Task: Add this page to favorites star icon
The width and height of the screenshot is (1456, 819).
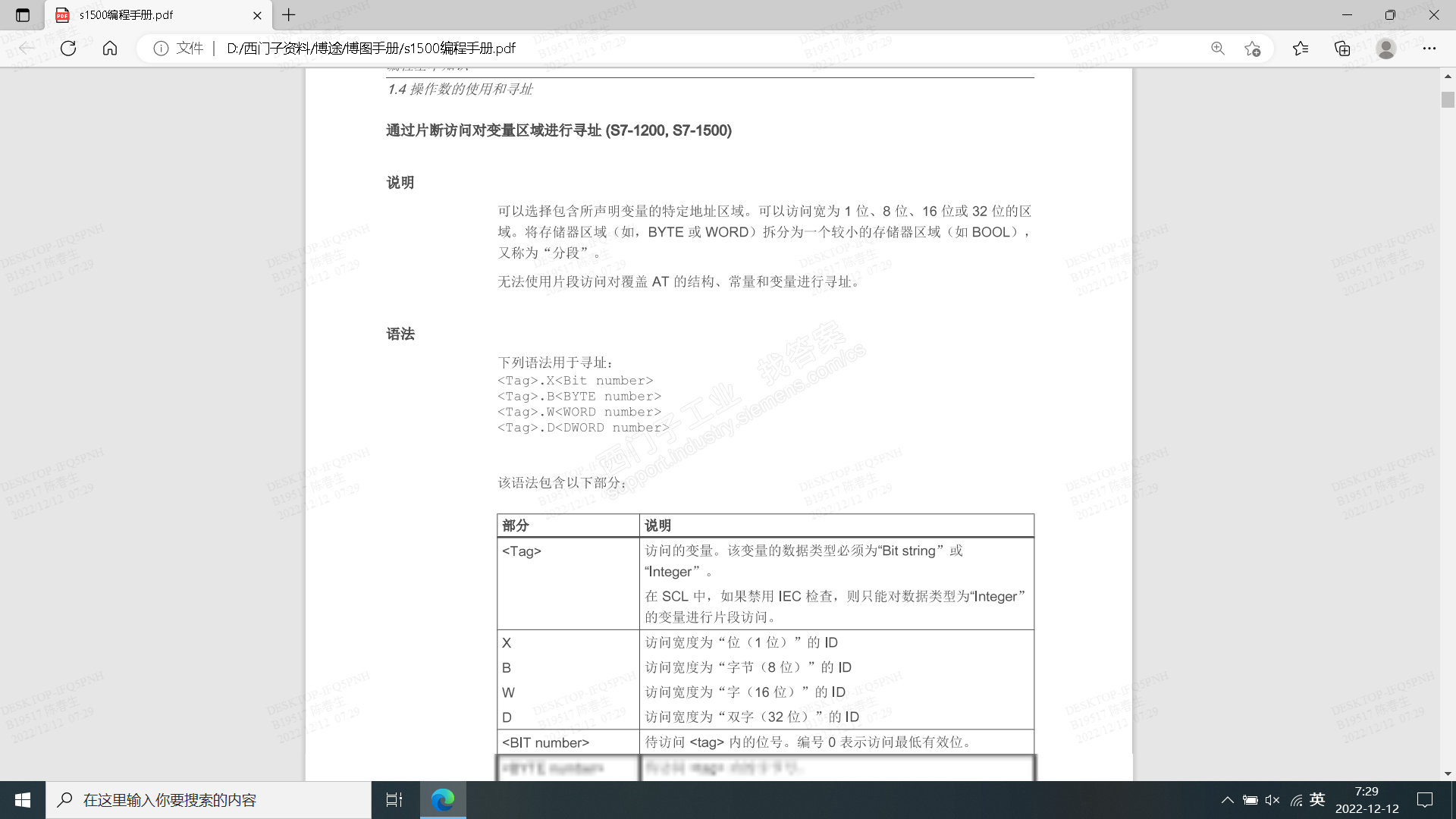Action: click(1252, 49)
